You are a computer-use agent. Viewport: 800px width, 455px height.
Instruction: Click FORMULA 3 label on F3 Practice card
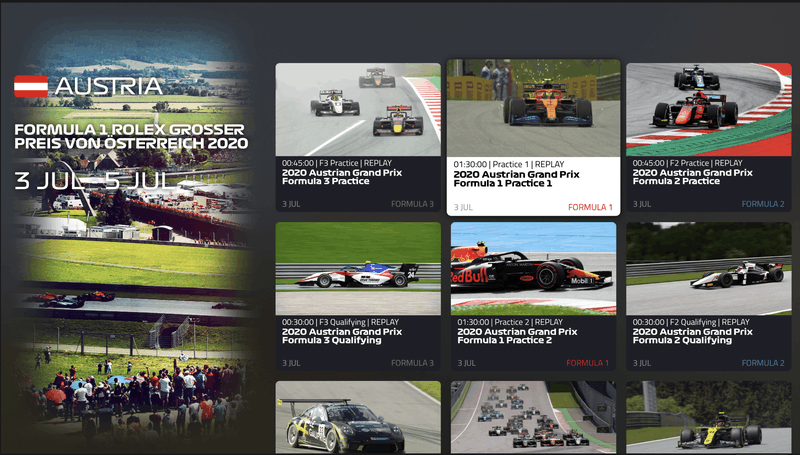click(412, 204)
